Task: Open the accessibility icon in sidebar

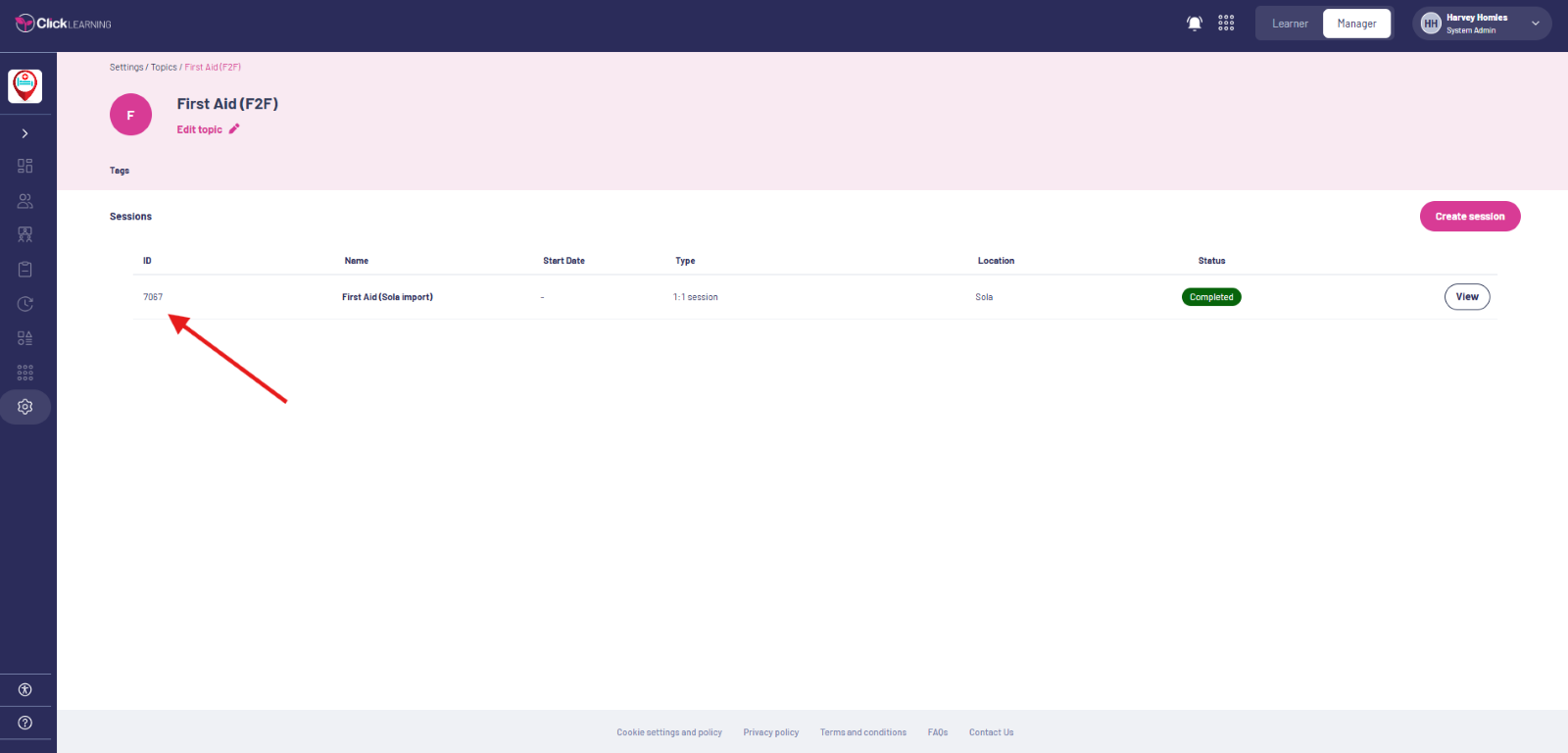Action: (25, 690)
